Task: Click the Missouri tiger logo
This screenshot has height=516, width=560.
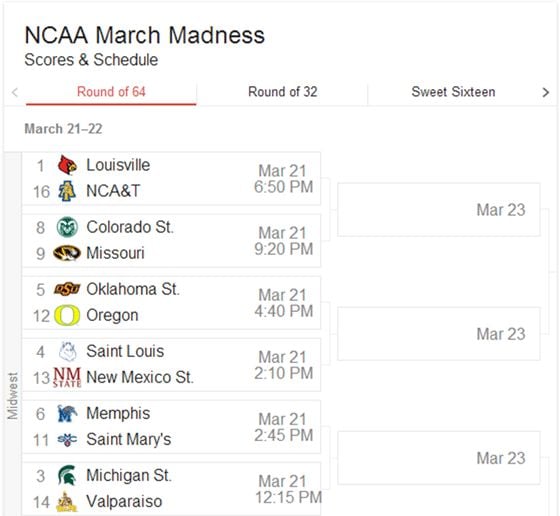Action: tap(67, 253)
